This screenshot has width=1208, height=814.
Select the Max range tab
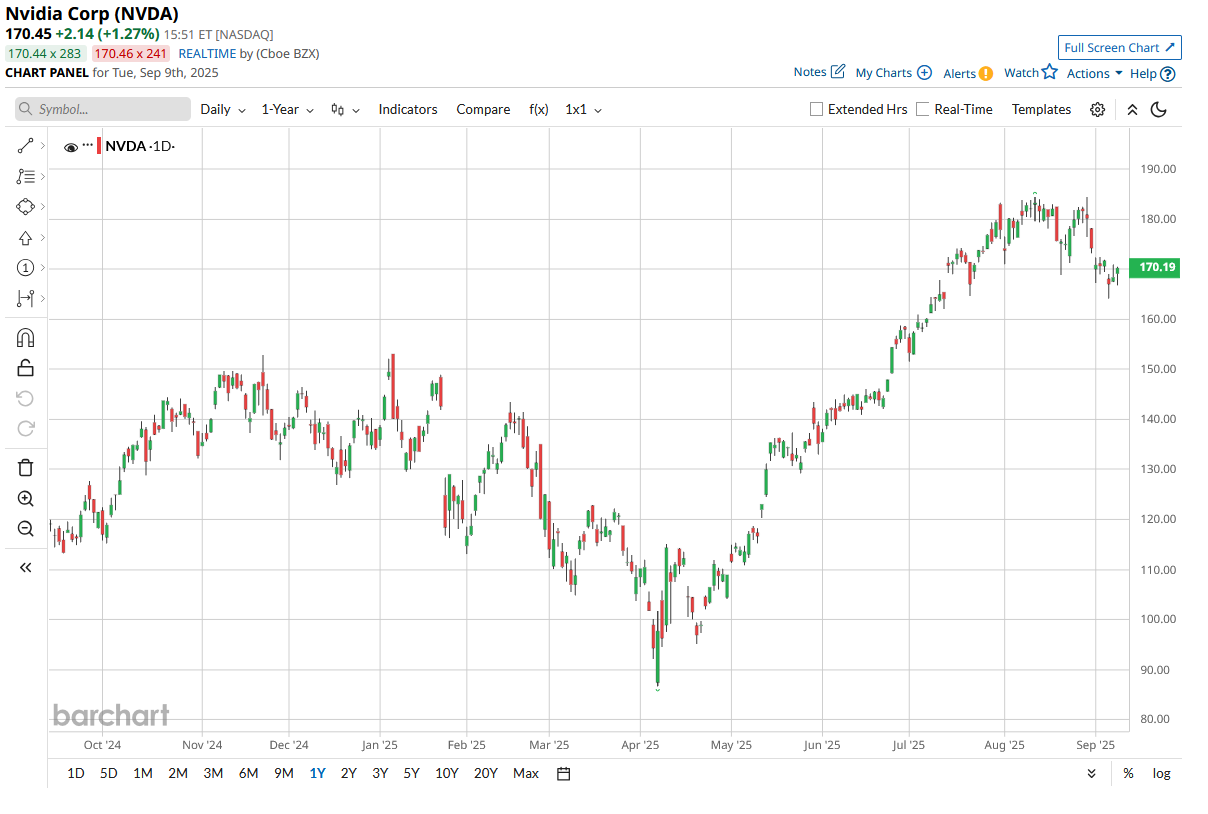526,773
